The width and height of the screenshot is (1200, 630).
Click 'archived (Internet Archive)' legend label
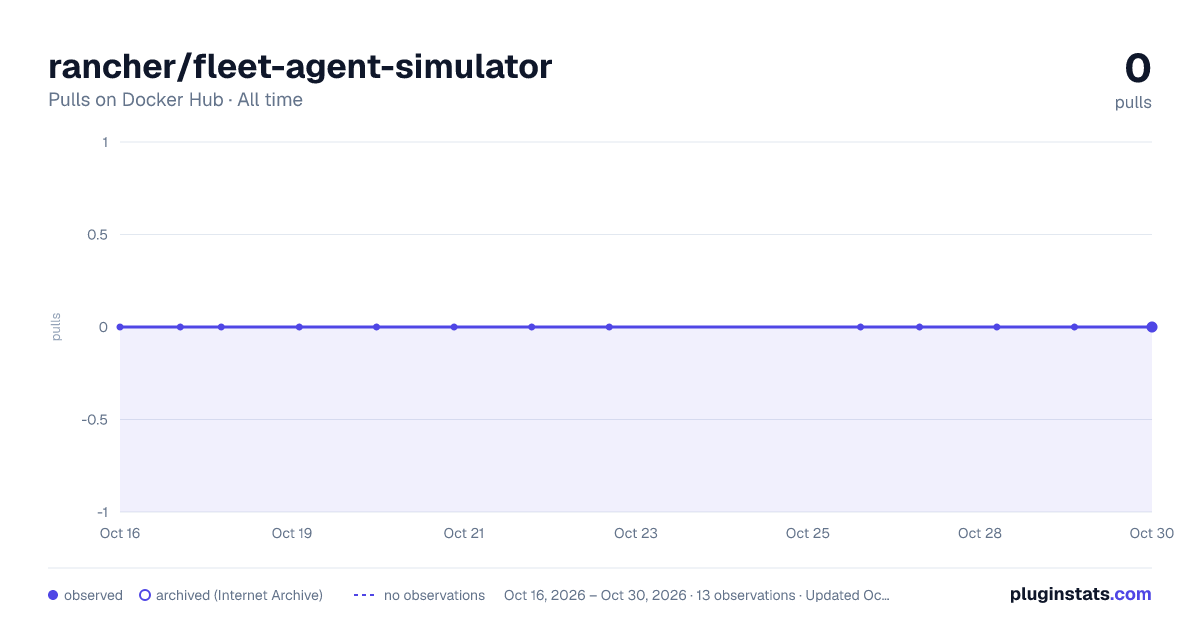239,595
